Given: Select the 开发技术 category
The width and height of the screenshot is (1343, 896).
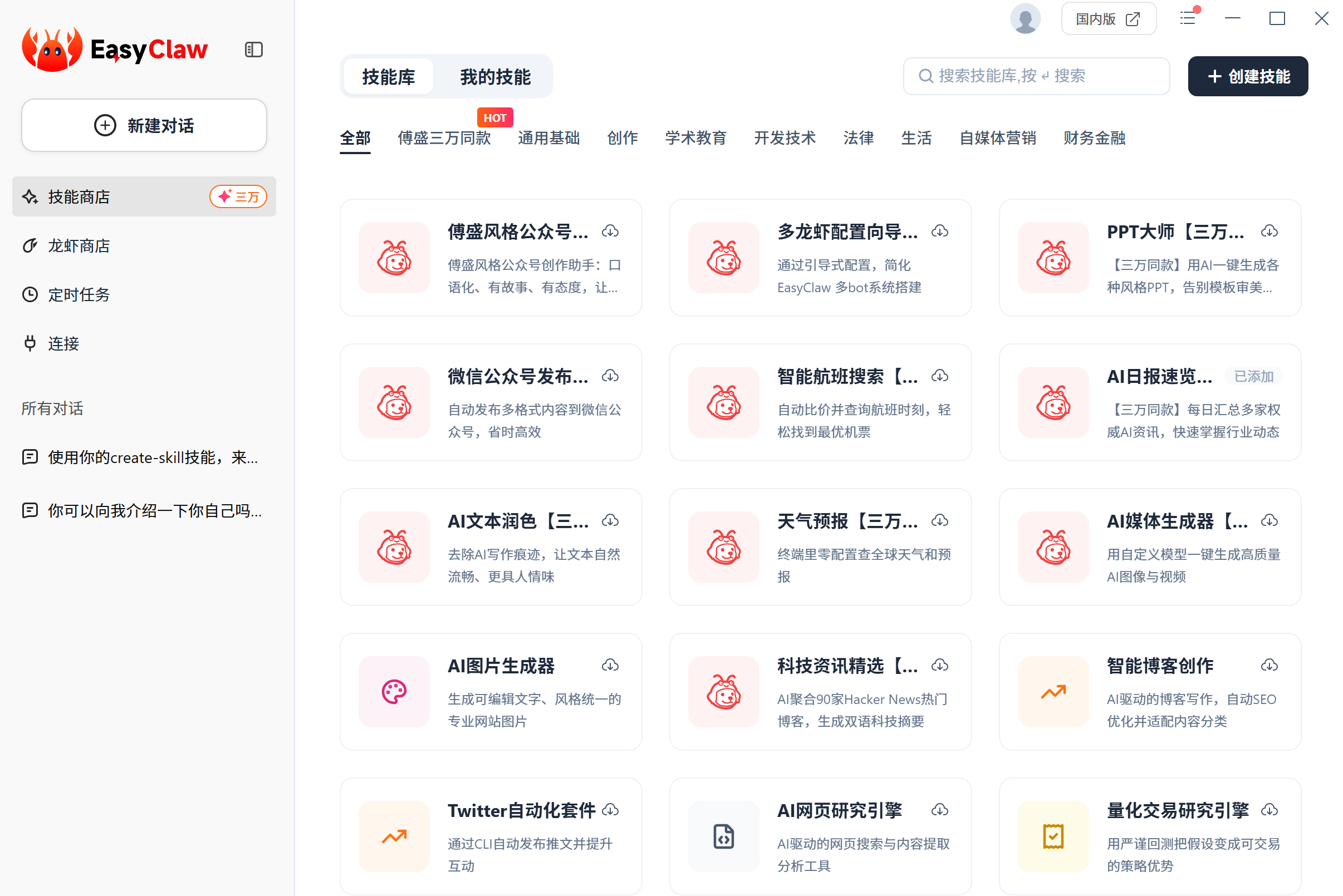Looking at the screenshot, I should 785,137.
